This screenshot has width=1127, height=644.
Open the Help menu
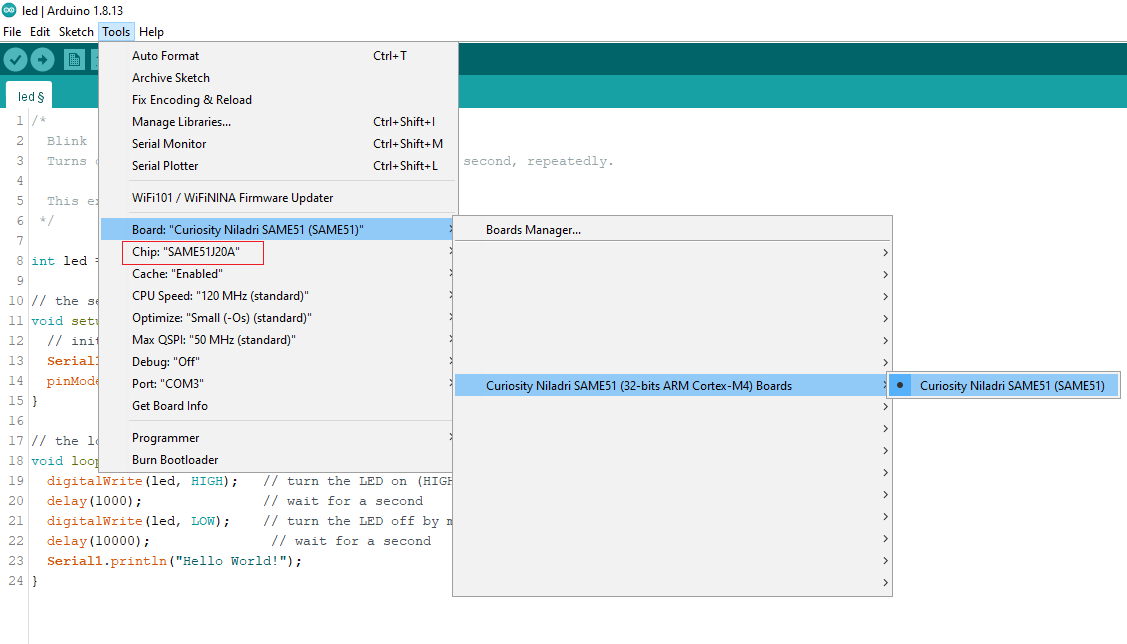pyautogui.click(x=151, y=32)
